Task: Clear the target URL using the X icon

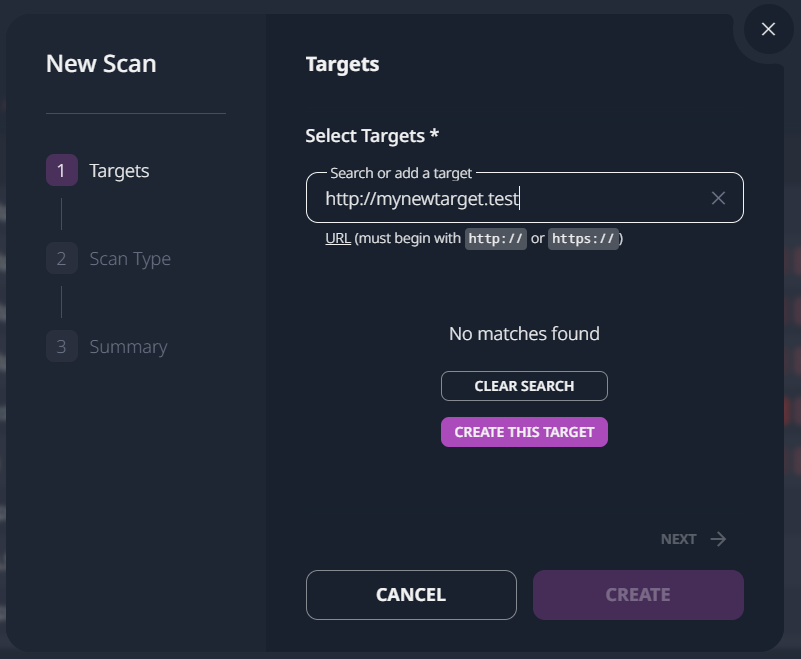Action: [x=718, y=197]
